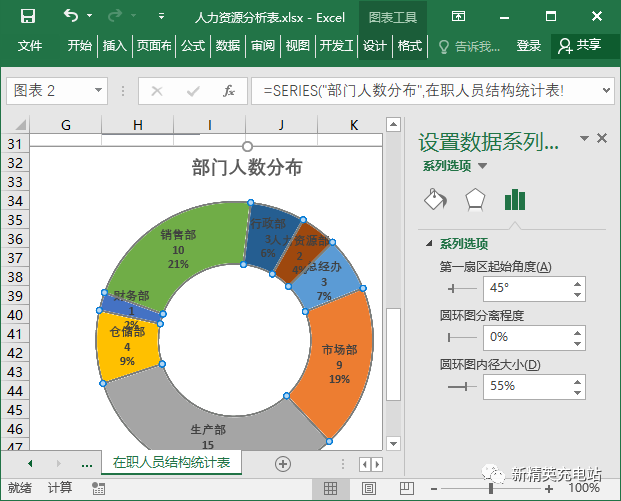Expand the formula bar with the chevron

click(606, 90)
